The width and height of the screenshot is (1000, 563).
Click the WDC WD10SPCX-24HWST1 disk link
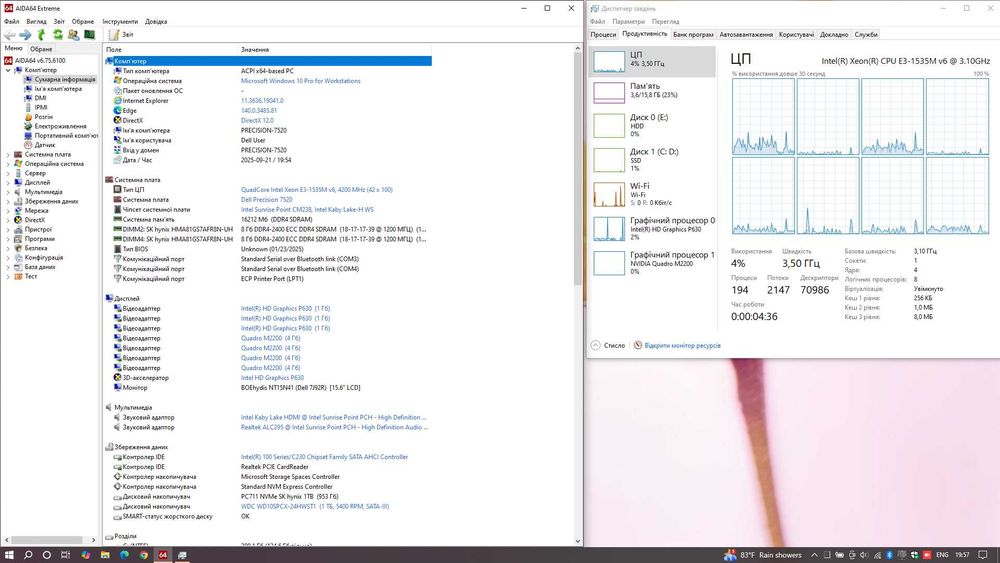[314, 506]
